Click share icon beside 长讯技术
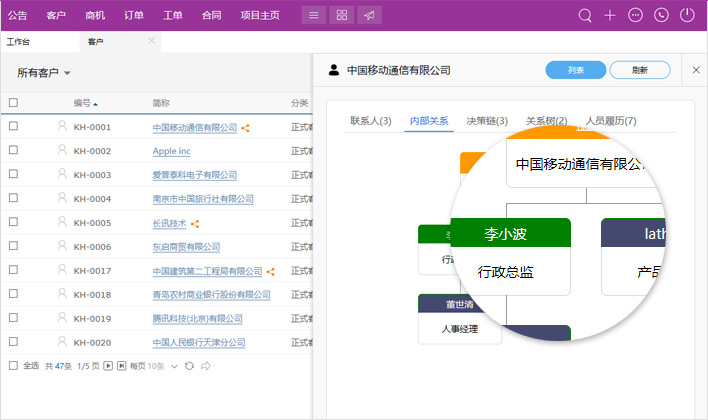The height and width of the screenshot is (420, 708). click(195, 224)
